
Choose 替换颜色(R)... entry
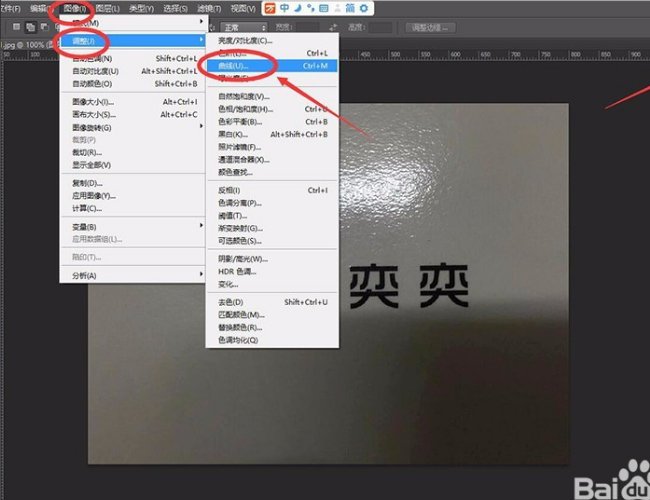pos(272,328)
